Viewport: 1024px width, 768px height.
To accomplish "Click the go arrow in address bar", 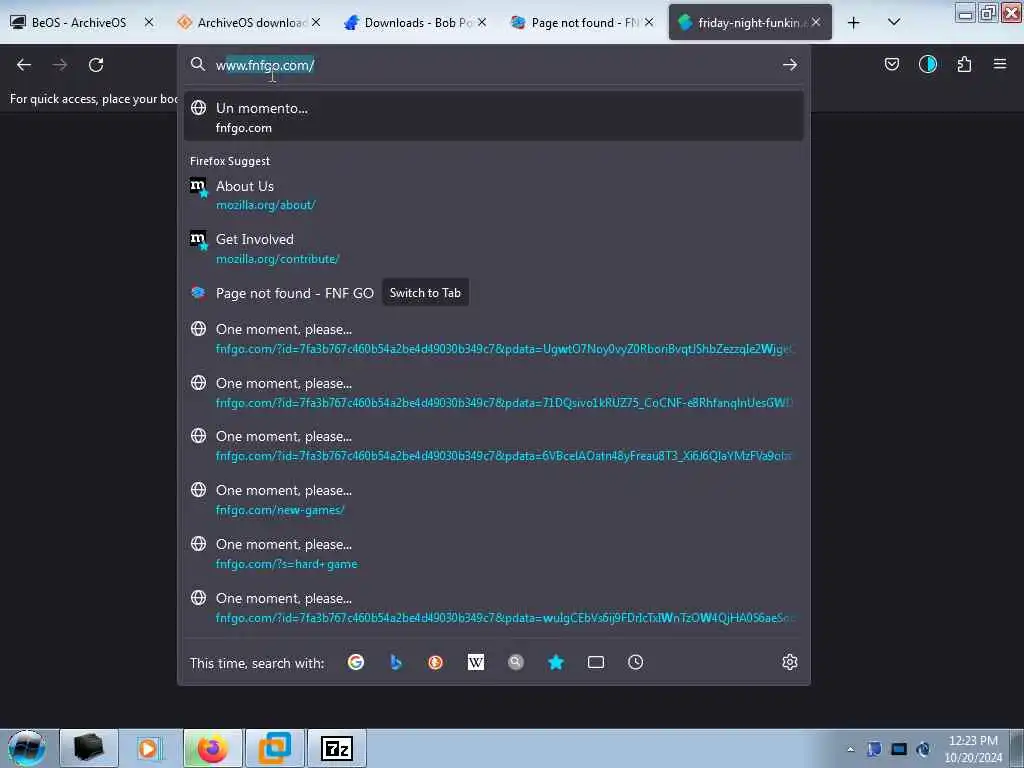I will [790, 65].
